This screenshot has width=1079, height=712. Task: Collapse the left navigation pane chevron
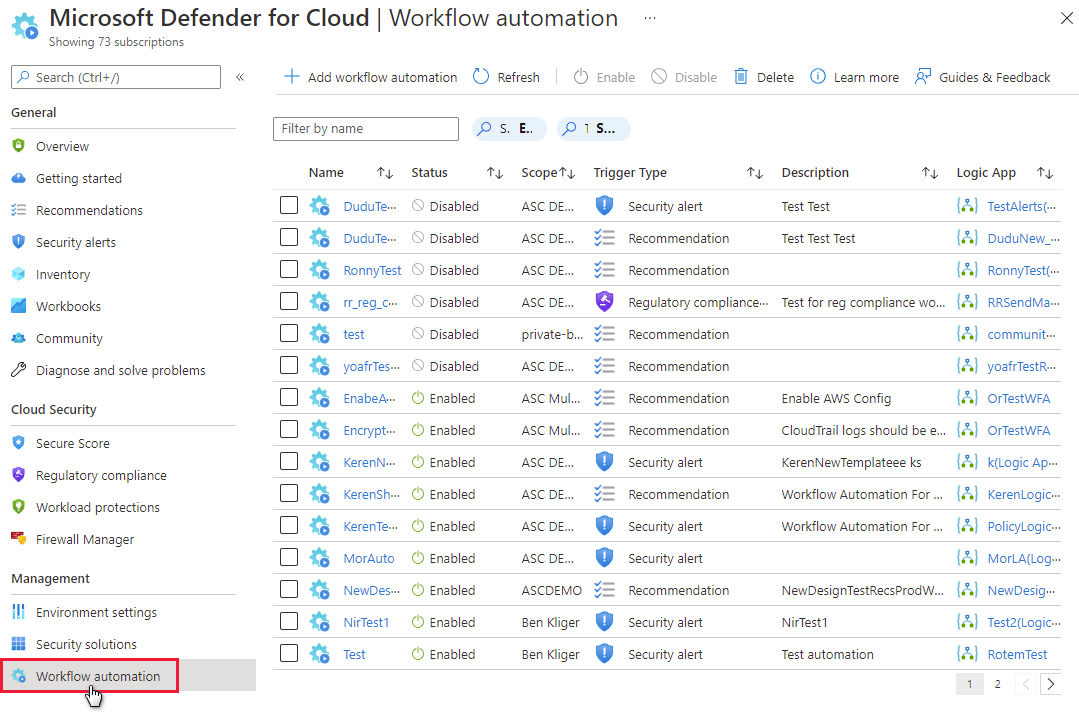tap(240, 77)
